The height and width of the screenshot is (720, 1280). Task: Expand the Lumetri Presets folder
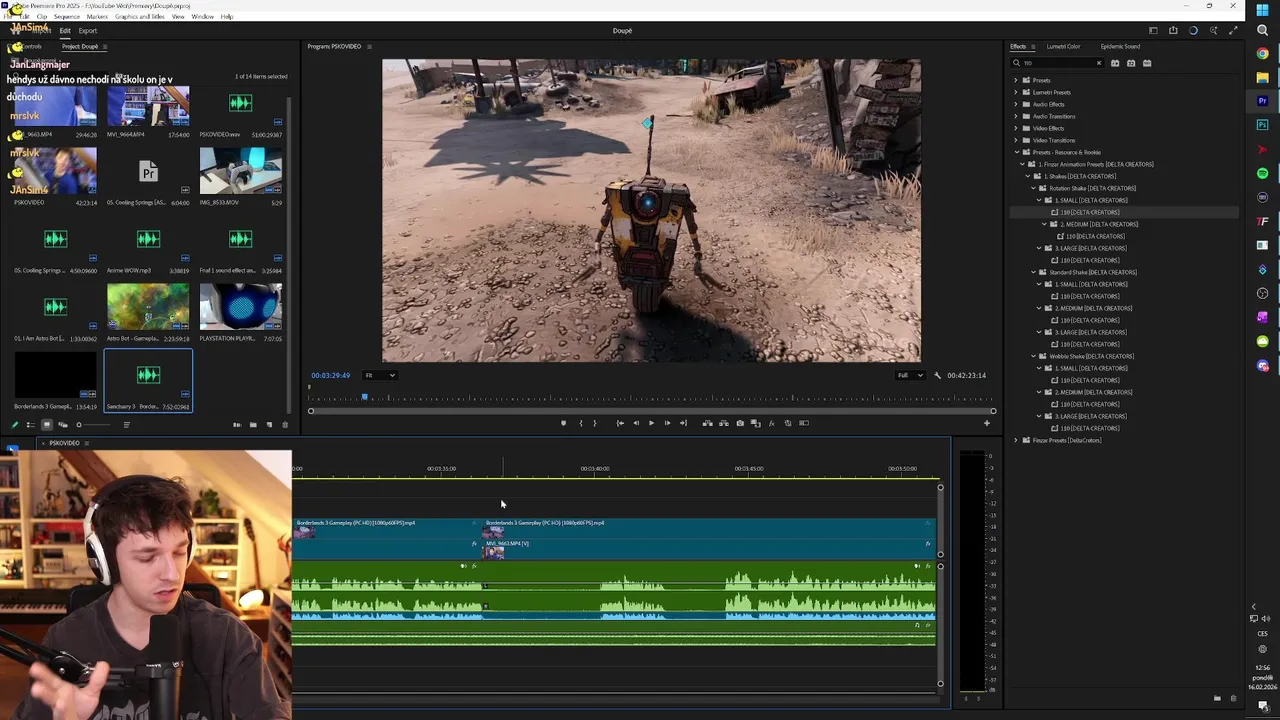[x=1016, y=92]
